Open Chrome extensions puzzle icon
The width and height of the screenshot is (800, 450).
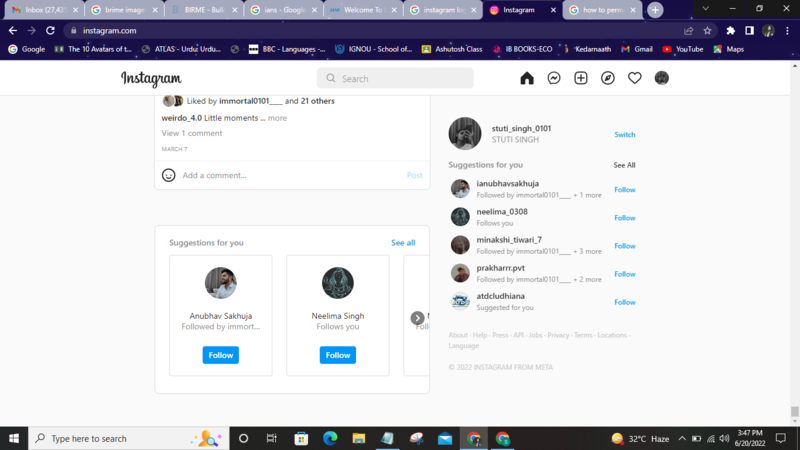tap(731, 31)
